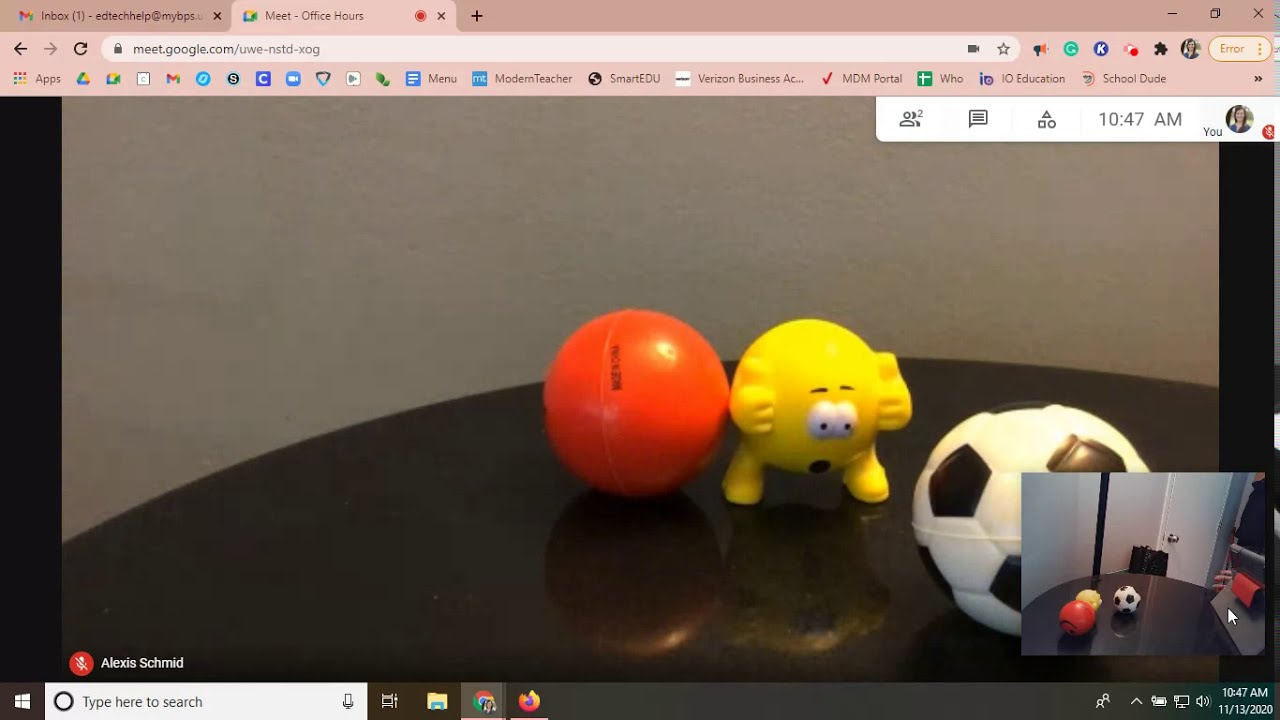Close the Meet - Office Hours tab
Viewport: 1280px width, 720px height.
[x=441, y=16]
